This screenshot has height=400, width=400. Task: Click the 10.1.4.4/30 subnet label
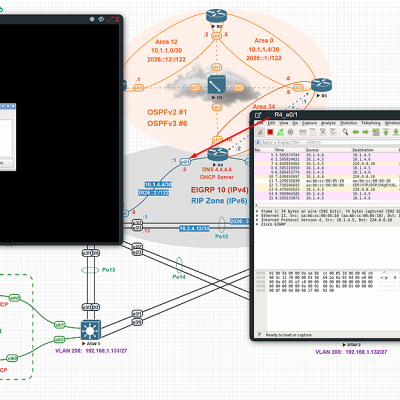pos(158,184)
